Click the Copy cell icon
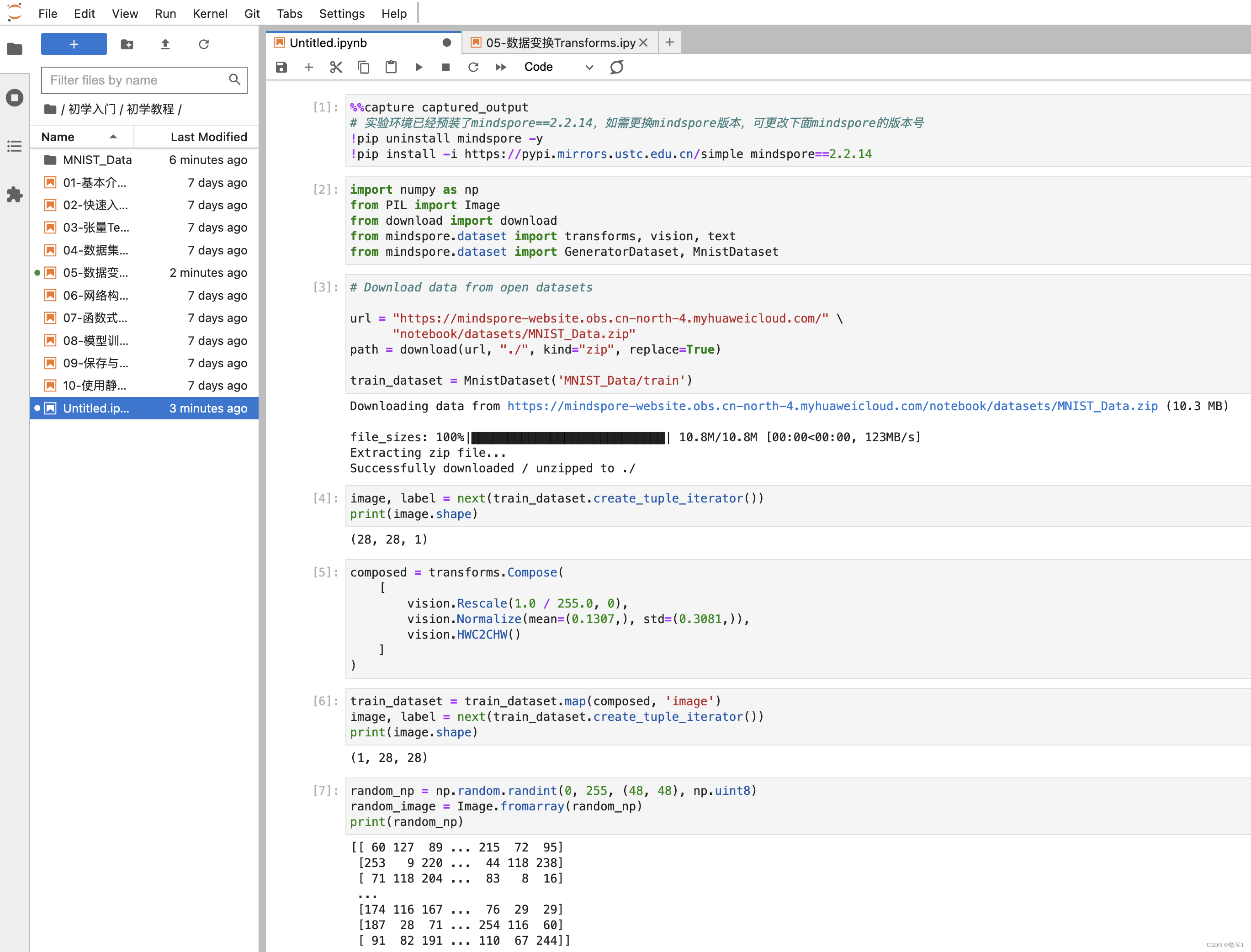This screenshot has width=1251, height=952. (x=365, y=67)
